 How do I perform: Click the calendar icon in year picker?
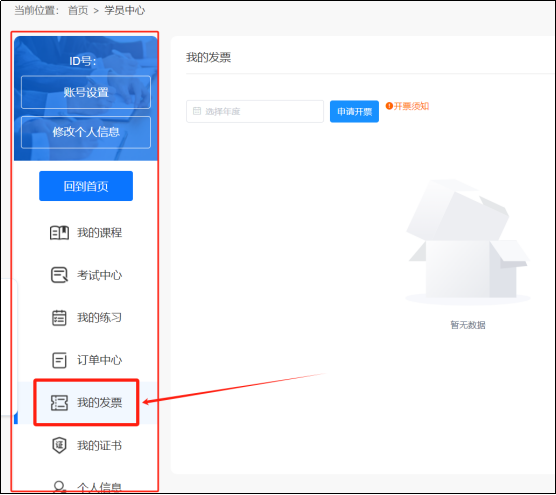pyautogui.click(x=197, y=111)
